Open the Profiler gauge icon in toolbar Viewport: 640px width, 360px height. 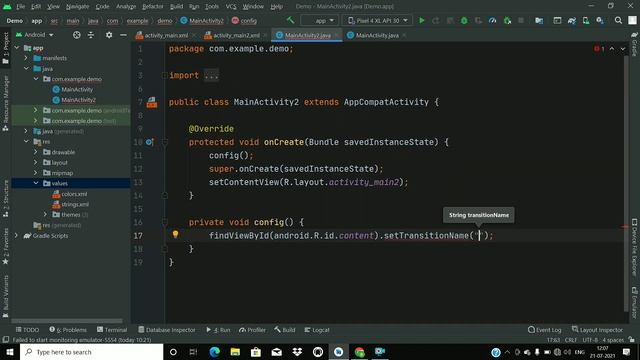pos(493,20)
